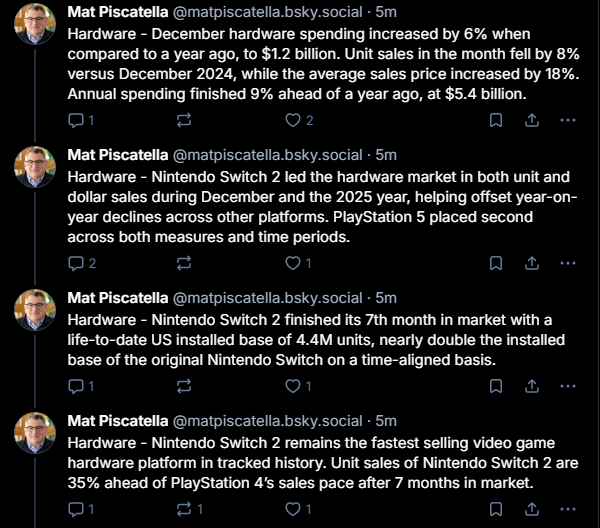Click the @matpiscatella.bsky.social handle in third post
Screen dimensions: 600x528
click(x=267, y=298)
